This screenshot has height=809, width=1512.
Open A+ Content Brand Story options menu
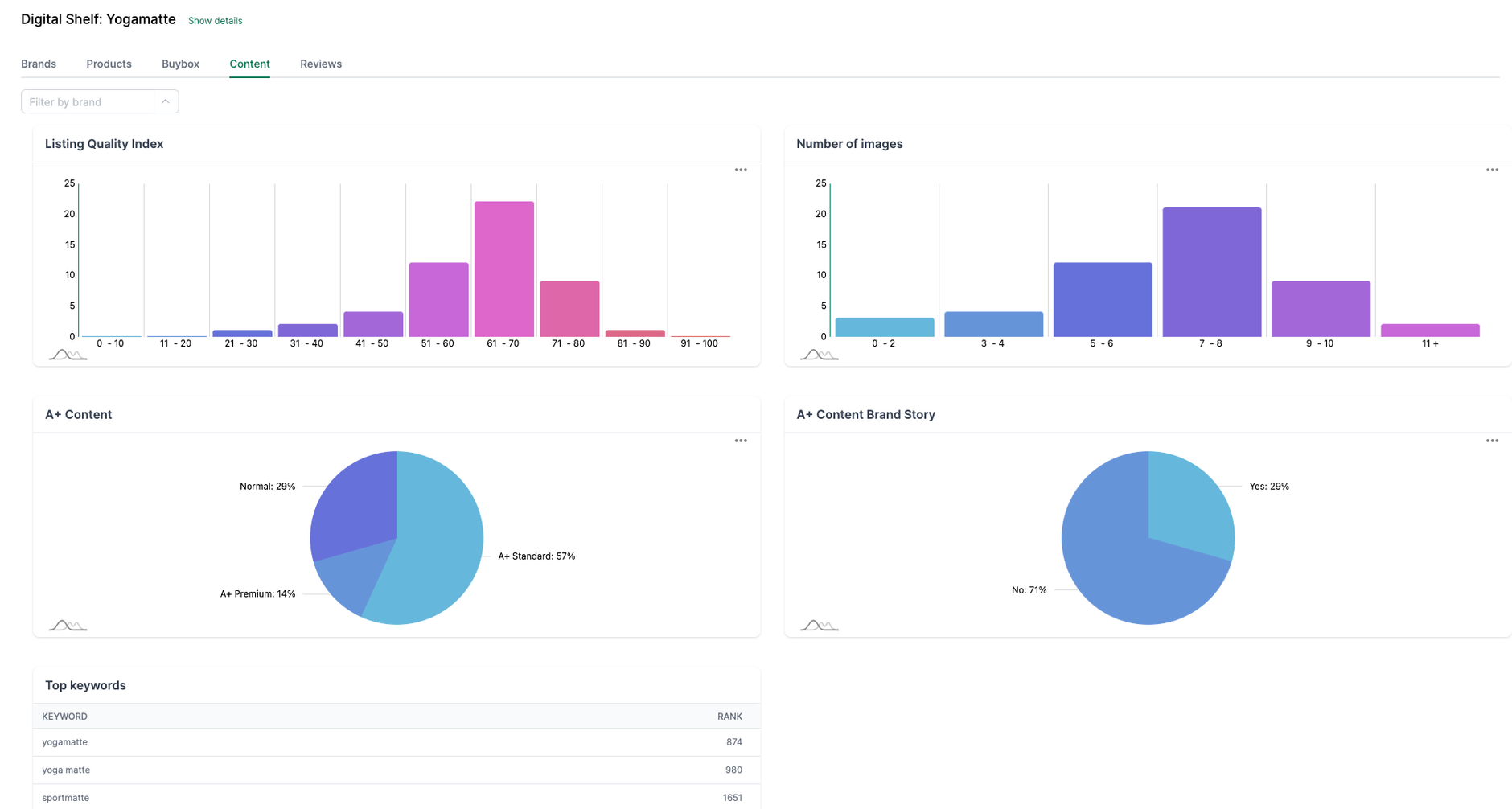(x=1492, y=441)
